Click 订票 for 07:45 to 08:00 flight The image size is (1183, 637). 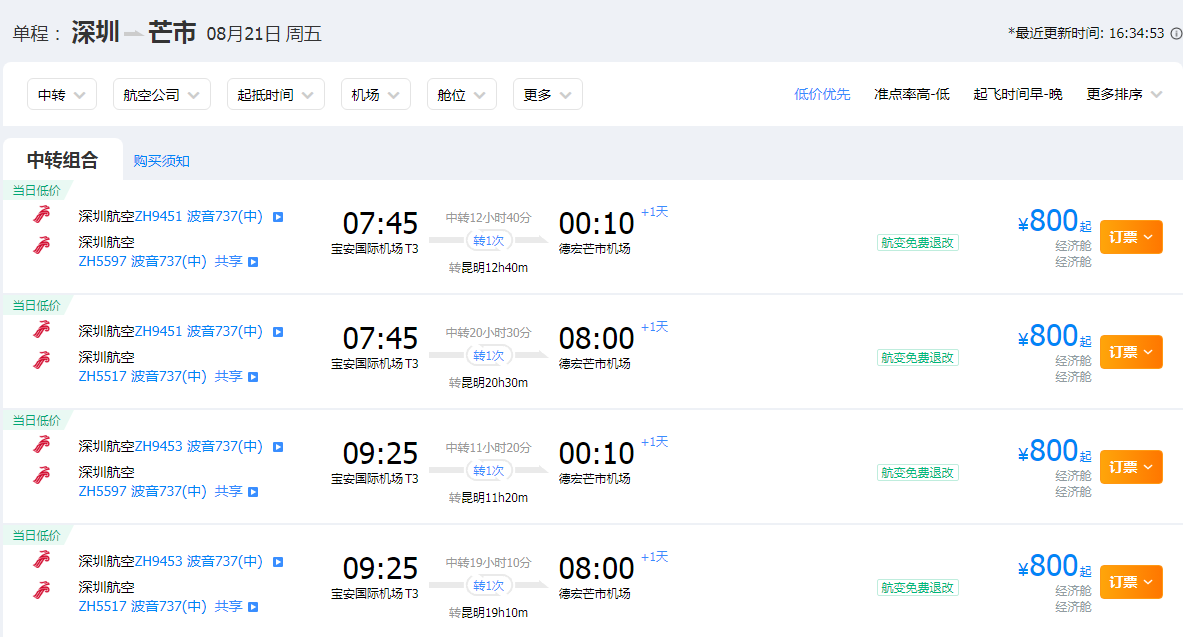(1131, 352)
